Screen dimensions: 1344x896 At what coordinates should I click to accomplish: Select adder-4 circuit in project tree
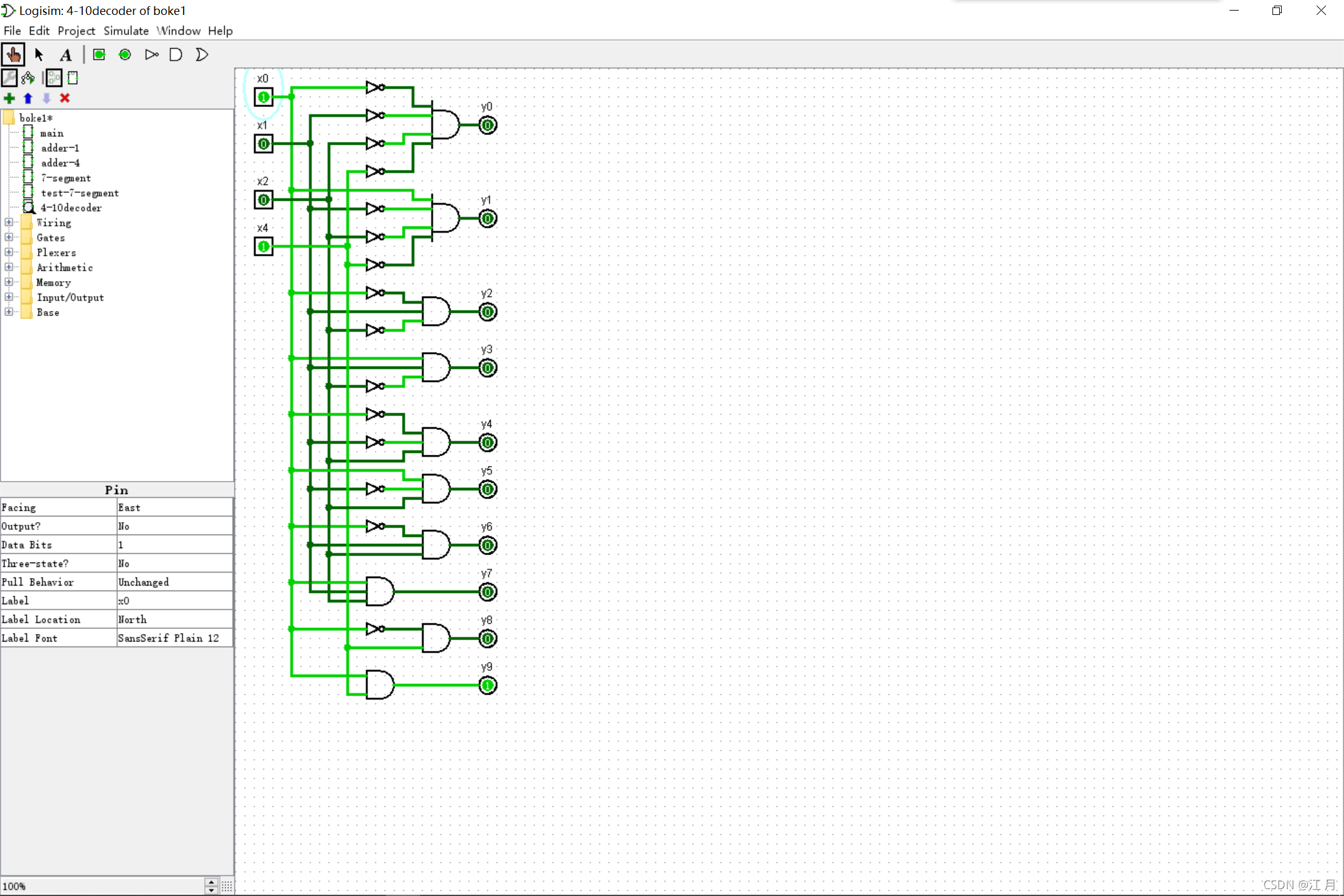[x=60, y=163]
